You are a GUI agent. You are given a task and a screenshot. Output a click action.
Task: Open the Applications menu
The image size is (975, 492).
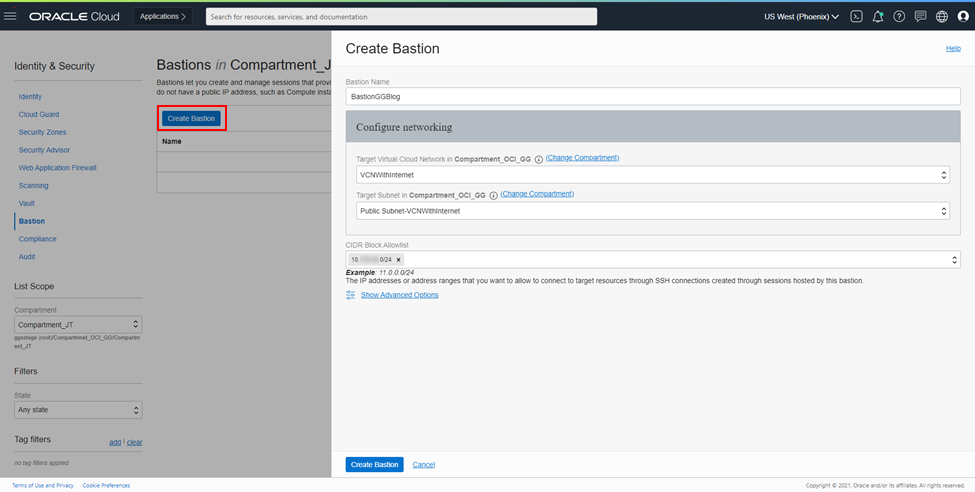coord(163,17)
